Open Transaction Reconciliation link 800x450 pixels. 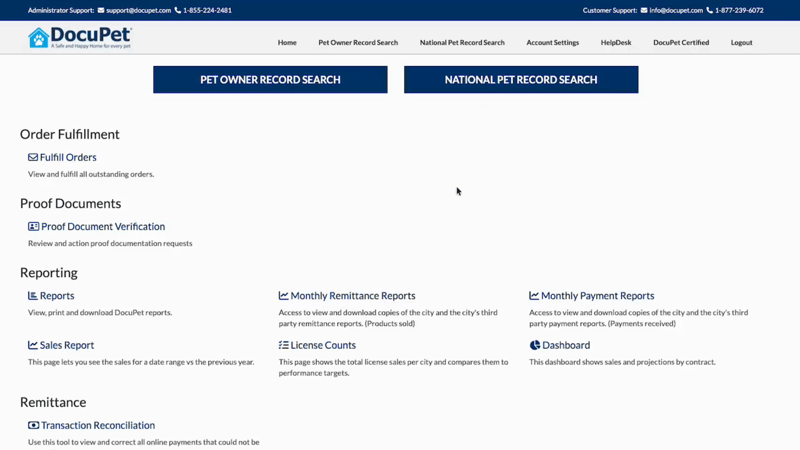pos(98,425)
